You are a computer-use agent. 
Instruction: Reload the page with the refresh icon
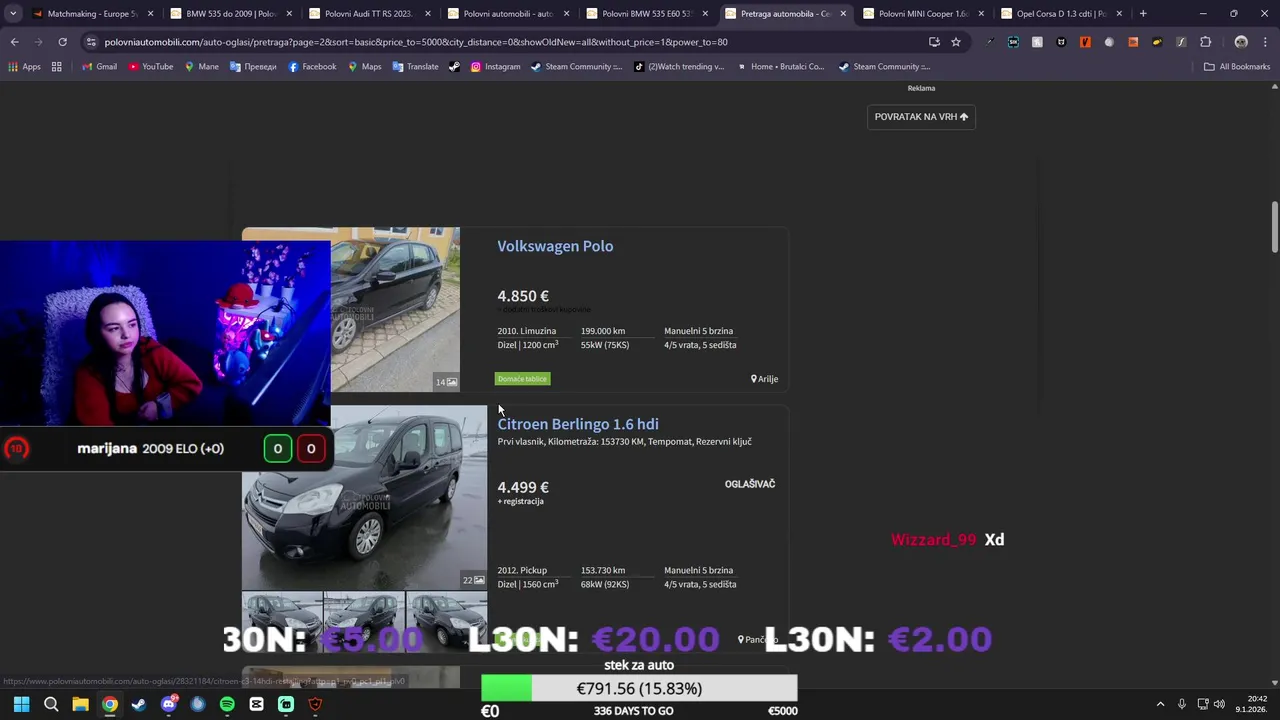62,42
